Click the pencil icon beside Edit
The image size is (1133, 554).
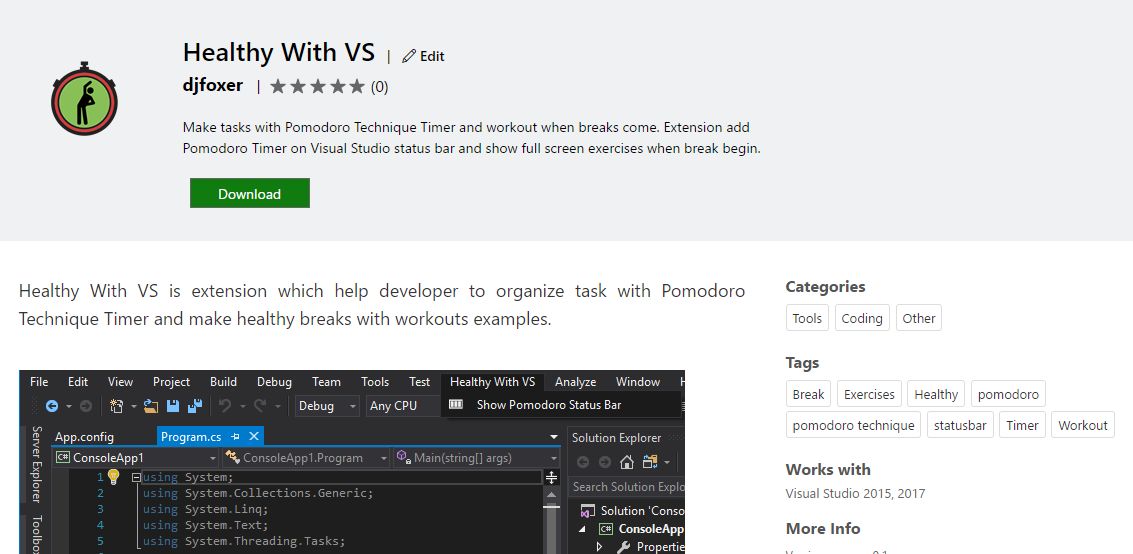coord(409,56)
